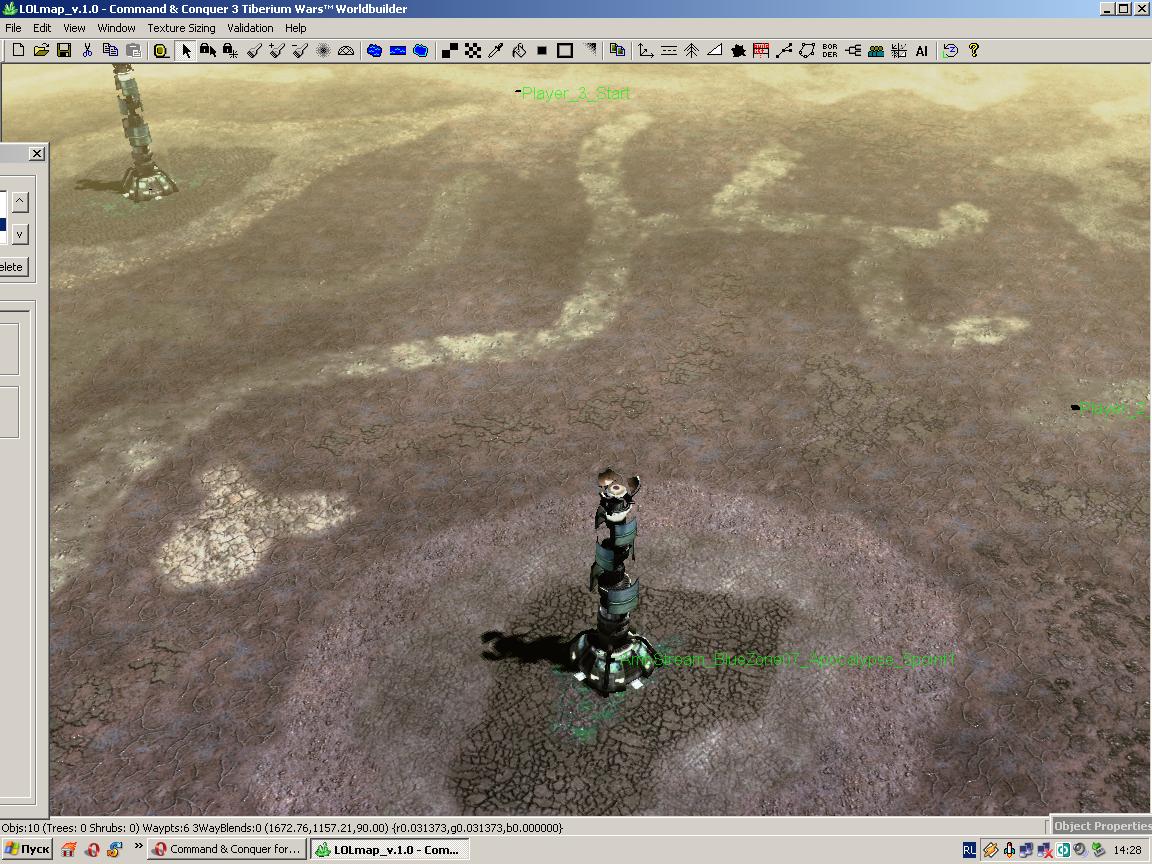This screenshot has width=1152, height=864.
Task: Select the pointer selection tool
Action: 186,51
